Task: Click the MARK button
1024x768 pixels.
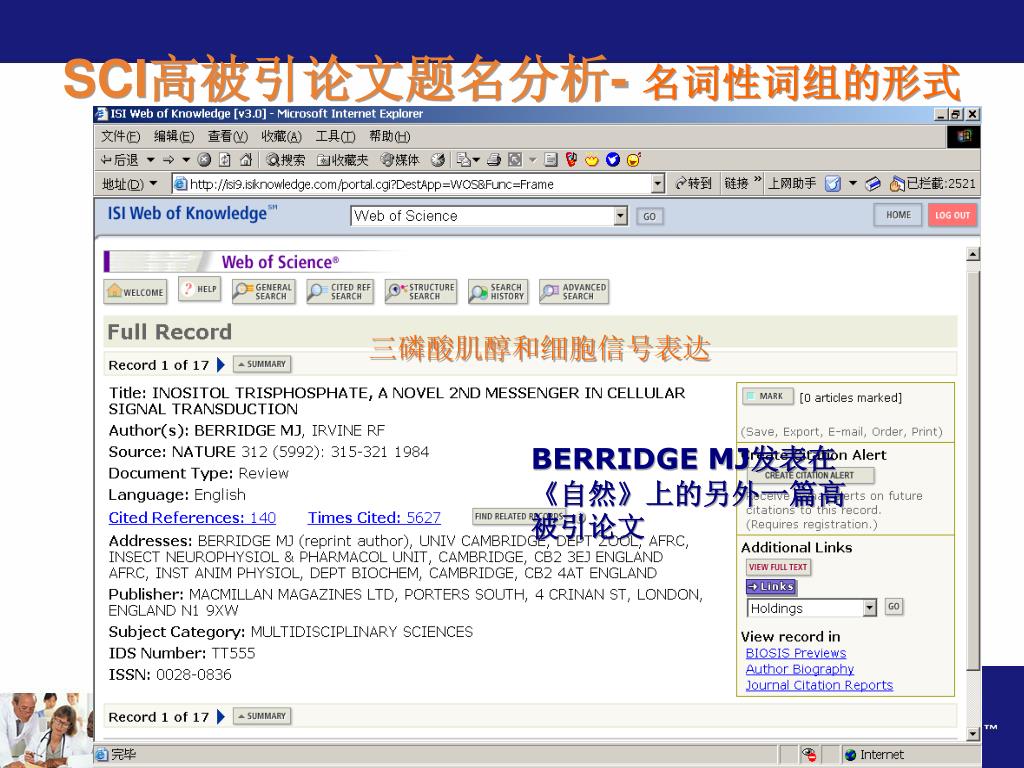Action: (x=768, y=396)
